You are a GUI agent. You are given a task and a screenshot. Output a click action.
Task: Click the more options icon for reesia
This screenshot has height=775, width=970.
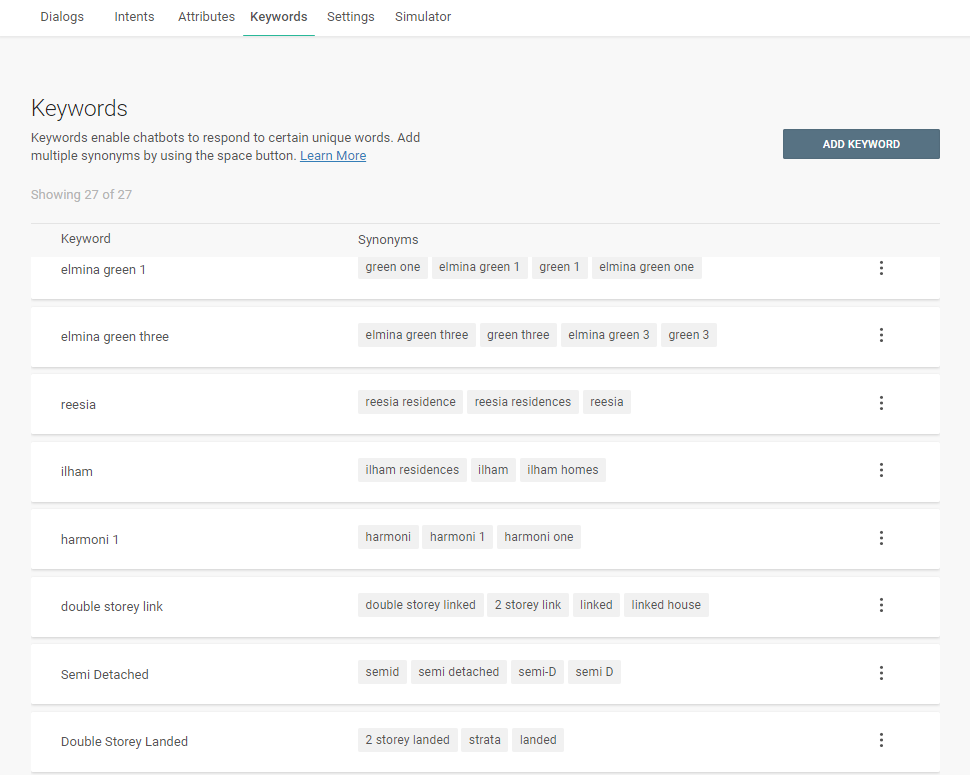[881, 403]
